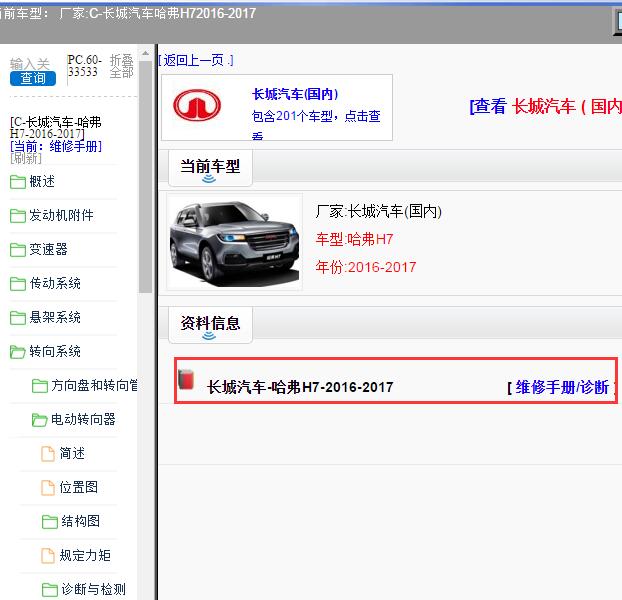Click the 刷新 refresh link

click(26, 158)
